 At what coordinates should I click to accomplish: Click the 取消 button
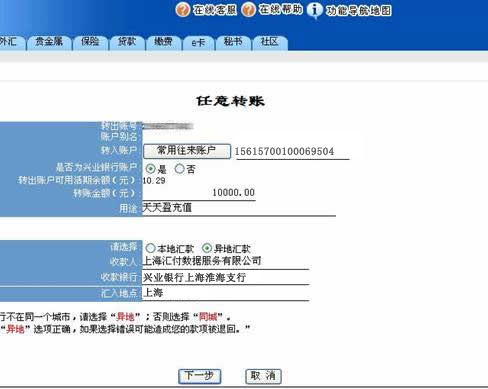[263, 376]
